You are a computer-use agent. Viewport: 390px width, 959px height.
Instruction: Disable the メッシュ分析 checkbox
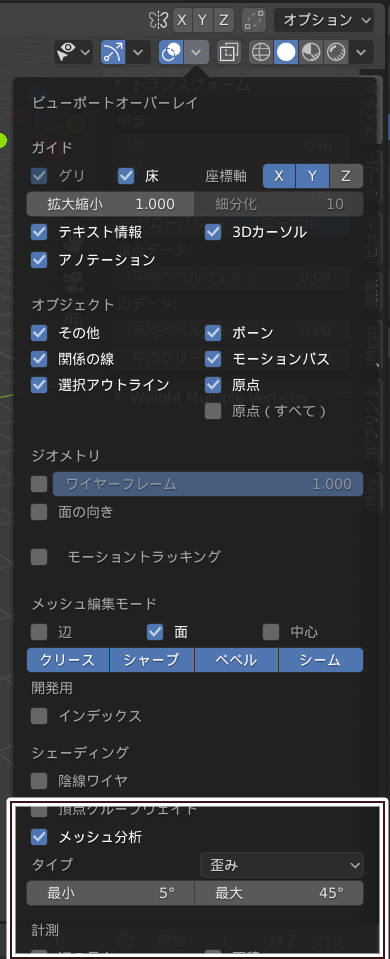[39, 837]
